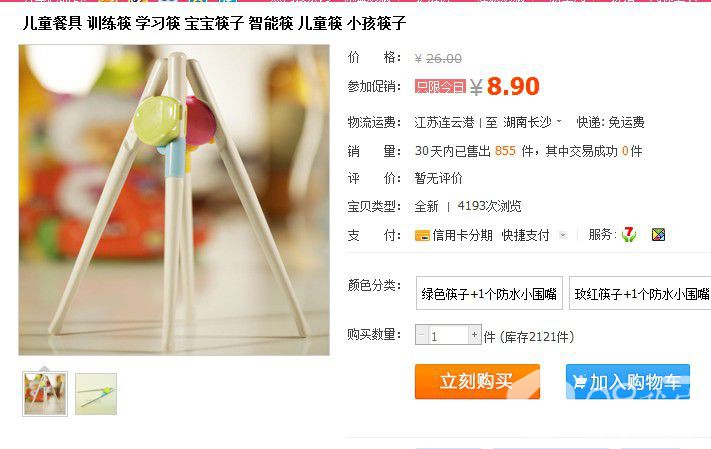Viewport: 711px width, 449px height.
Task: Select 玫红筷子+1个防水小围嘴 color option
Action: 640,293
